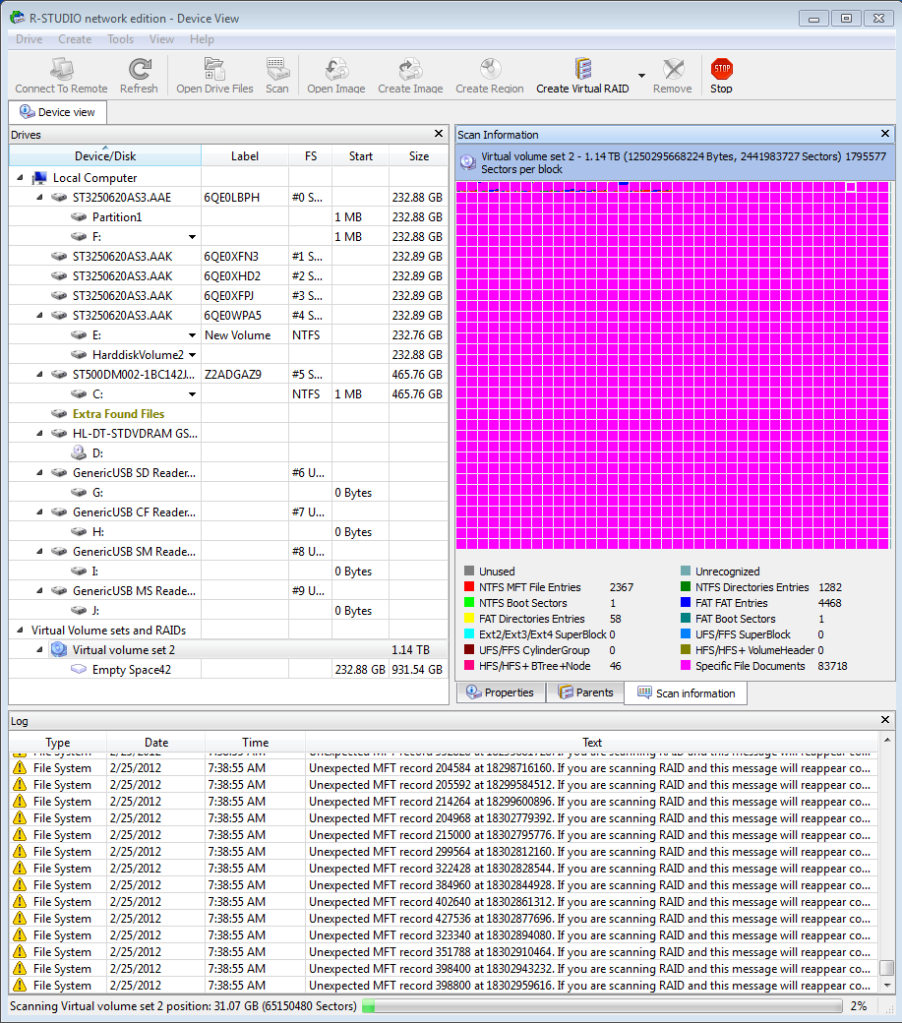Open the dropdown arrow beside F:
902x1023 pixels.
[192, 237]
